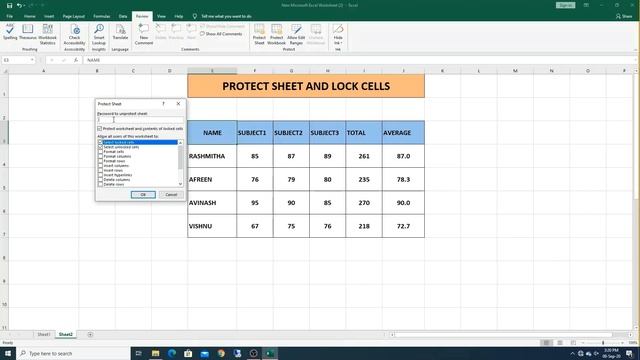Click the Windows taskbar search box
Viewport: 640px width, 360px height.
[x=73, y=353]
